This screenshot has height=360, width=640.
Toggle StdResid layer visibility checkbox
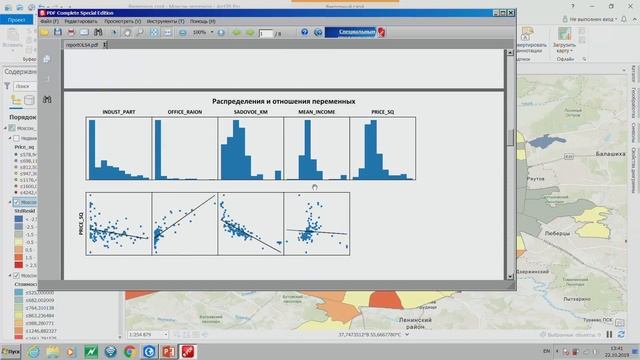17,202
